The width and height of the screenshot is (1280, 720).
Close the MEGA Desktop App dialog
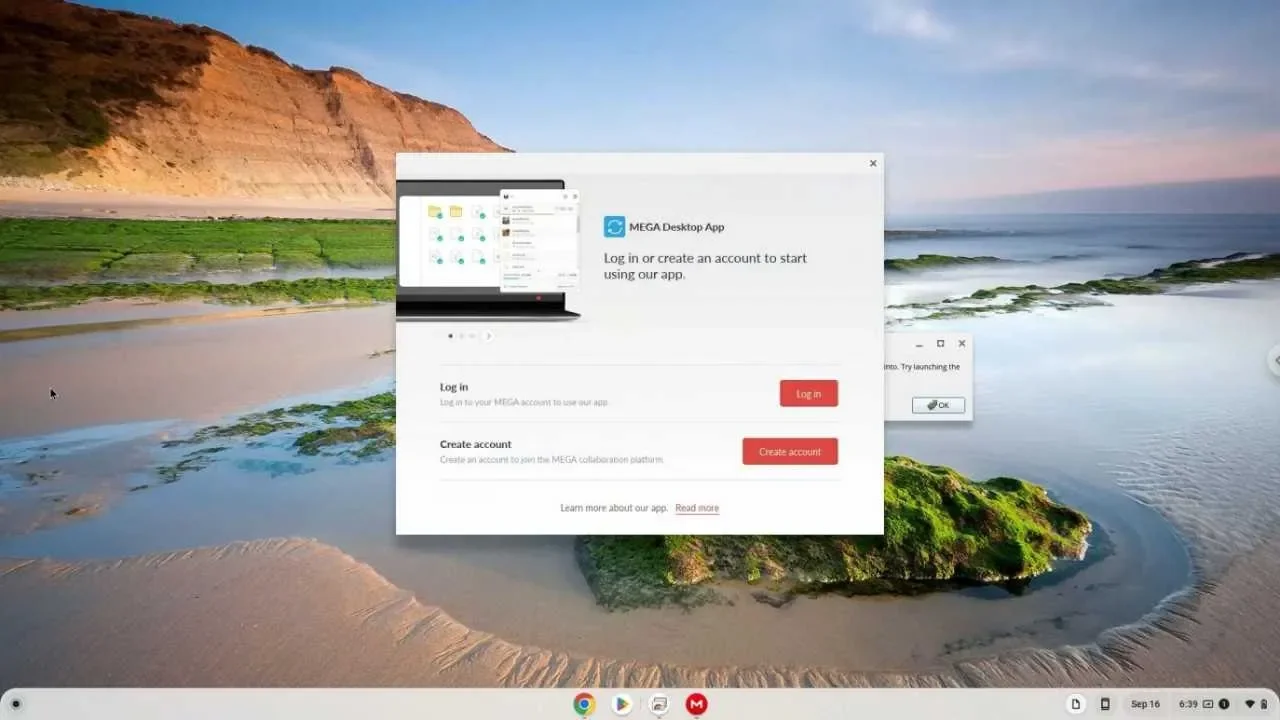coord(873,163)
